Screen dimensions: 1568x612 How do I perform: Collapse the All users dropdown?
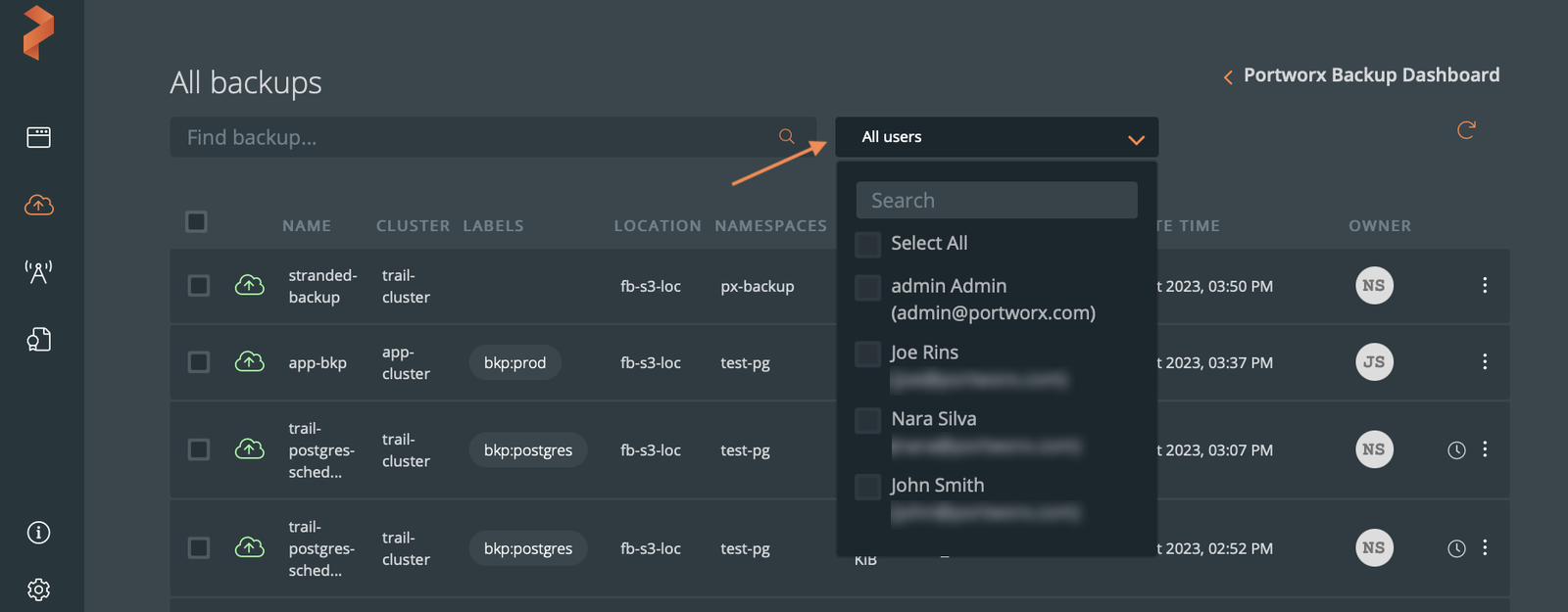tap(1136, 139)
